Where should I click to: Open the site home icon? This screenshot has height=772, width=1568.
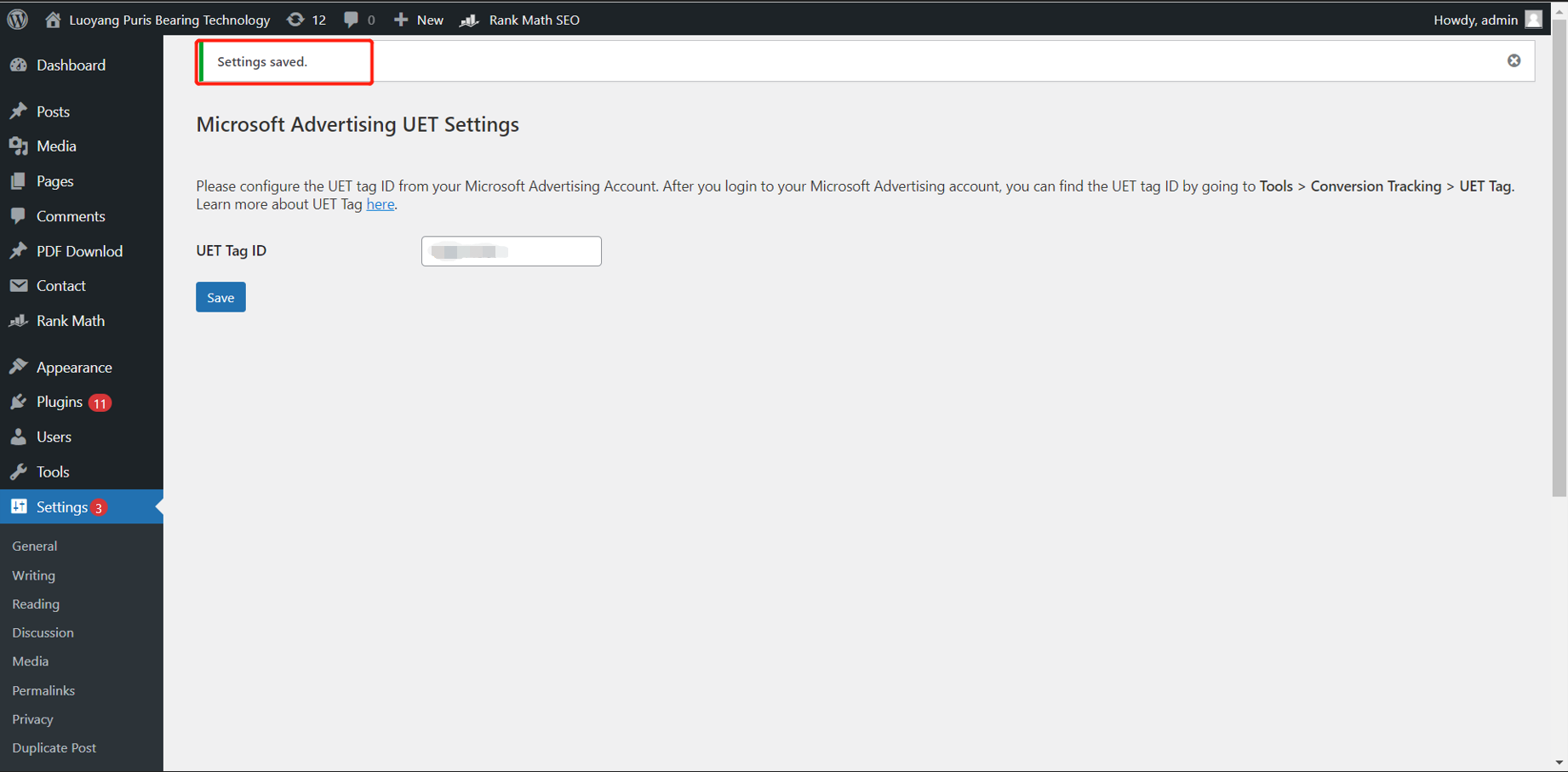(53, 19)
